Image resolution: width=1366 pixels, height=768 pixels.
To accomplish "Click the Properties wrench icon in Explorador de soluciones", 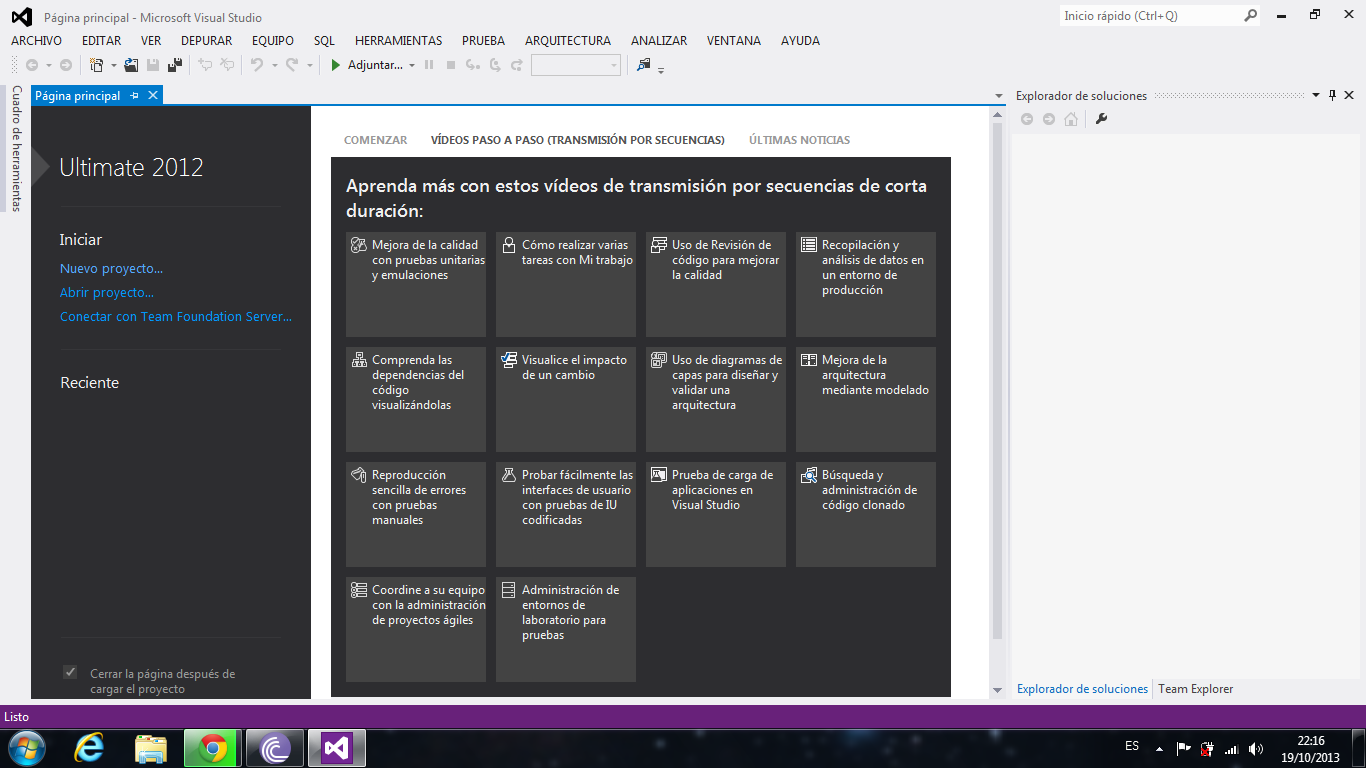I will click(x=1101, y=119).
